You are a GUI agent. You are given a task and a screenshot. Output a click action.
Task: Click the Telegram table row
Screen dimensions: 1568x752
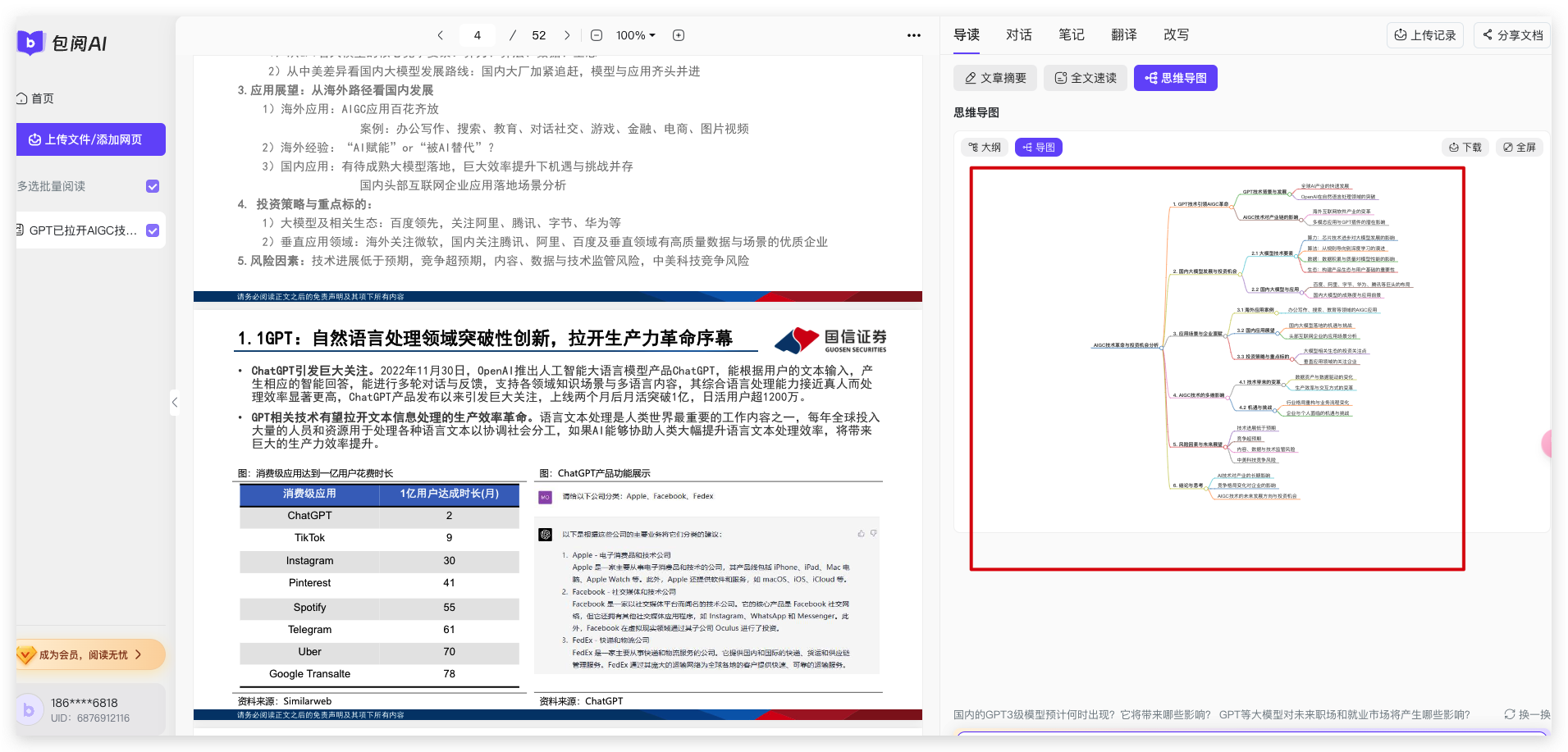[x=379, y=630]
